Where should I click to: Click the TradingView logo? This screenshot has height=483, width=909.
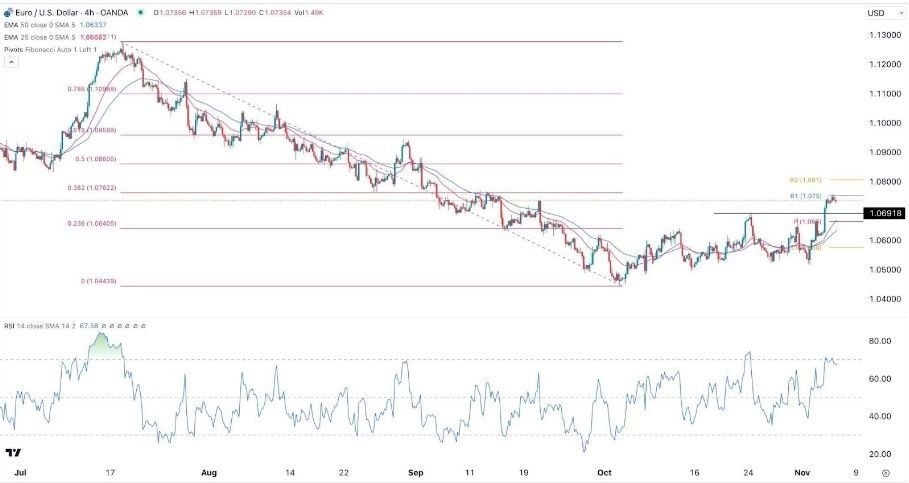13,452
